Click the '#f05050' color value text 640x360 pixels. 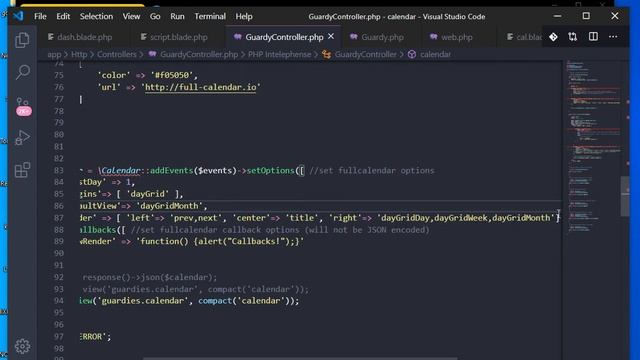(x=172, y=75)
